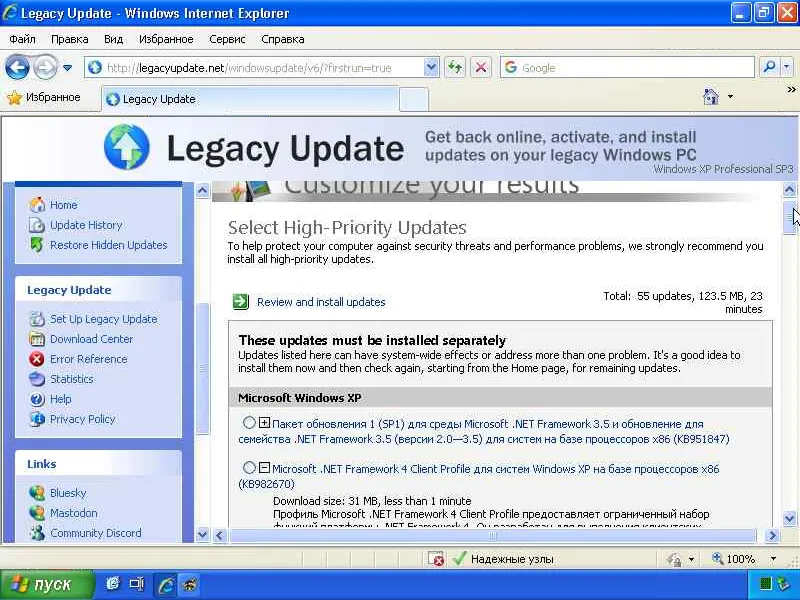
Task: Click the Help question mark icon
Action: click(x=37, y=399)
